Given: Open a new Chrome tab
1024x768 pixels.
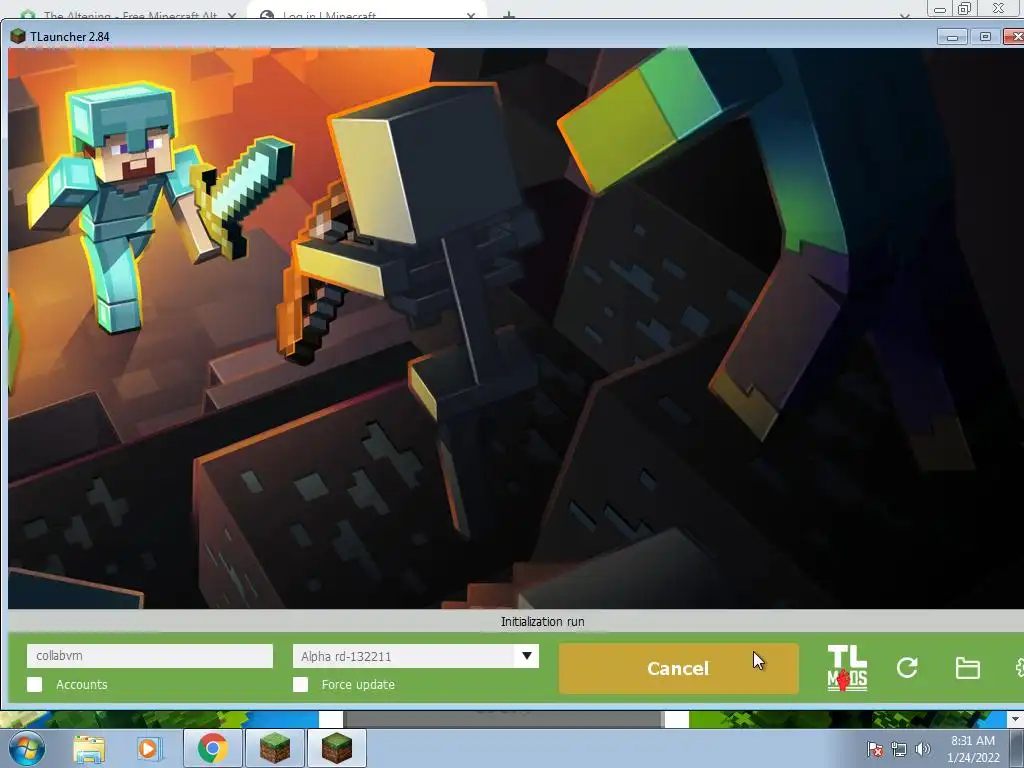Looking at the screenshot, I should click(509, 15).
